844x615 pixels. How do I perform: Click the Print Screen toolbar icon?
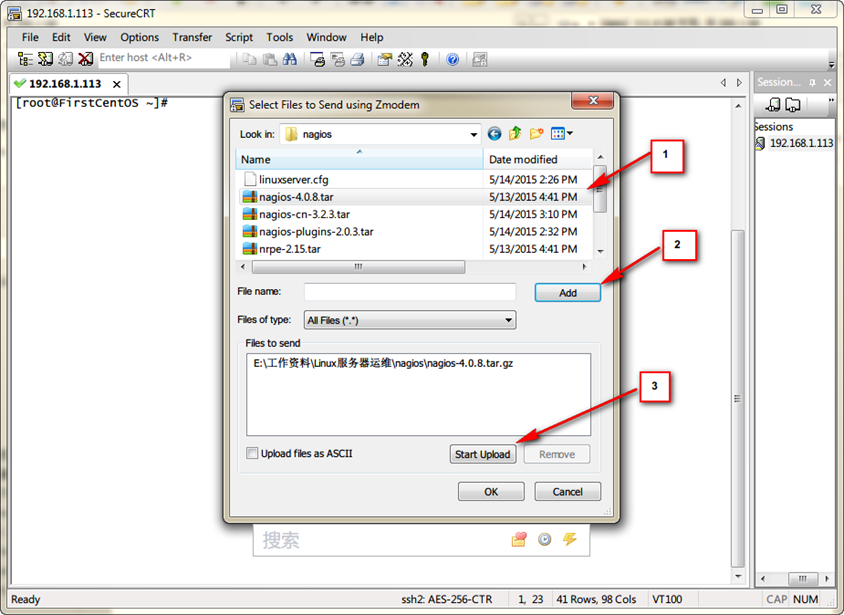point(318,59)
